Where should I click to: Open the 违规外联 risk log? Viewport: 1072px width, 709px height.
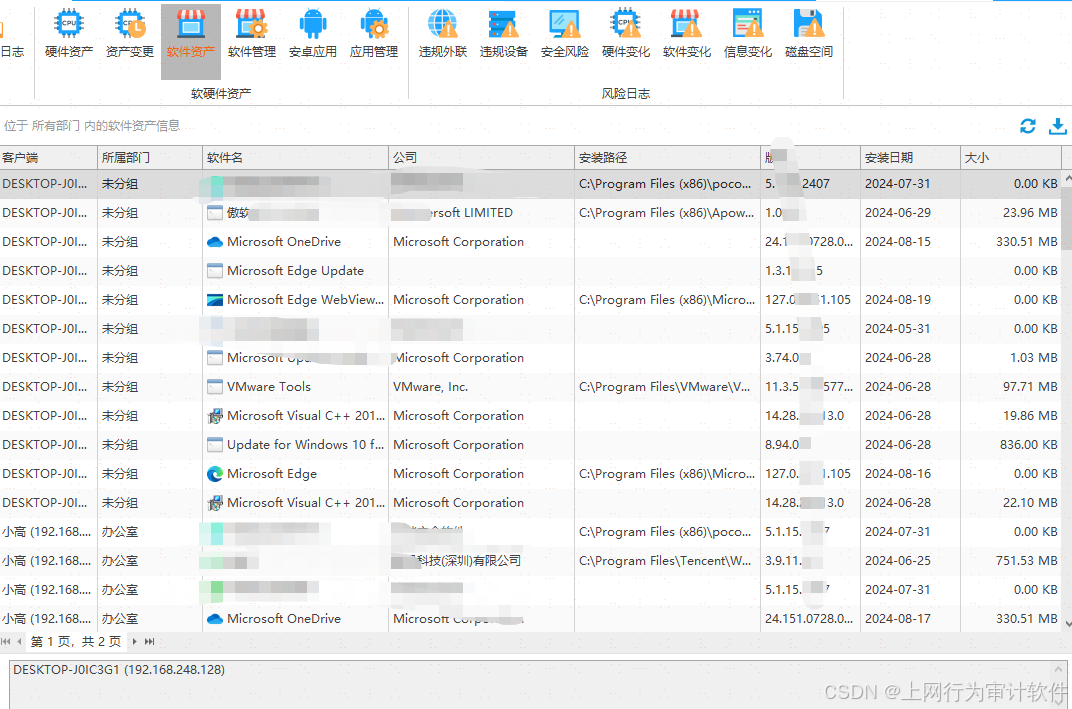point(442,33)
